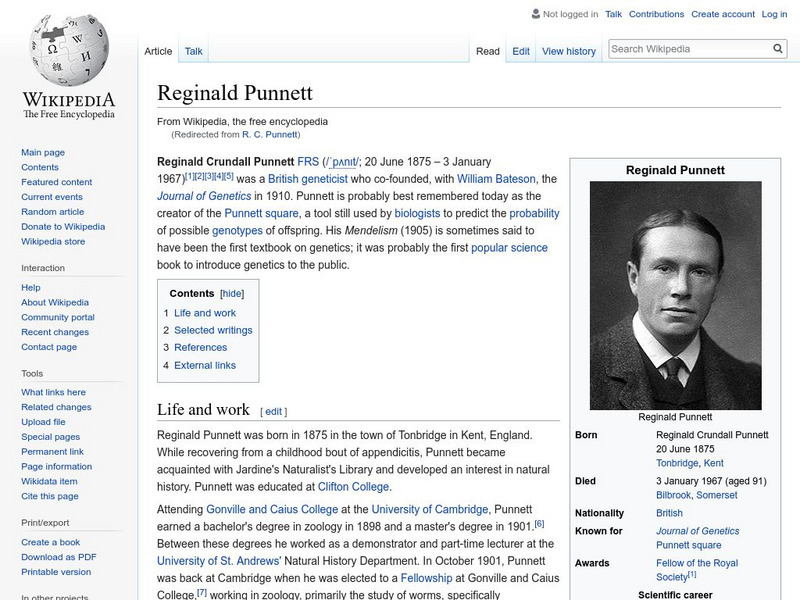800x600 pixels.
Task: Open Contents in the sidebar
Action: (40, 167)
